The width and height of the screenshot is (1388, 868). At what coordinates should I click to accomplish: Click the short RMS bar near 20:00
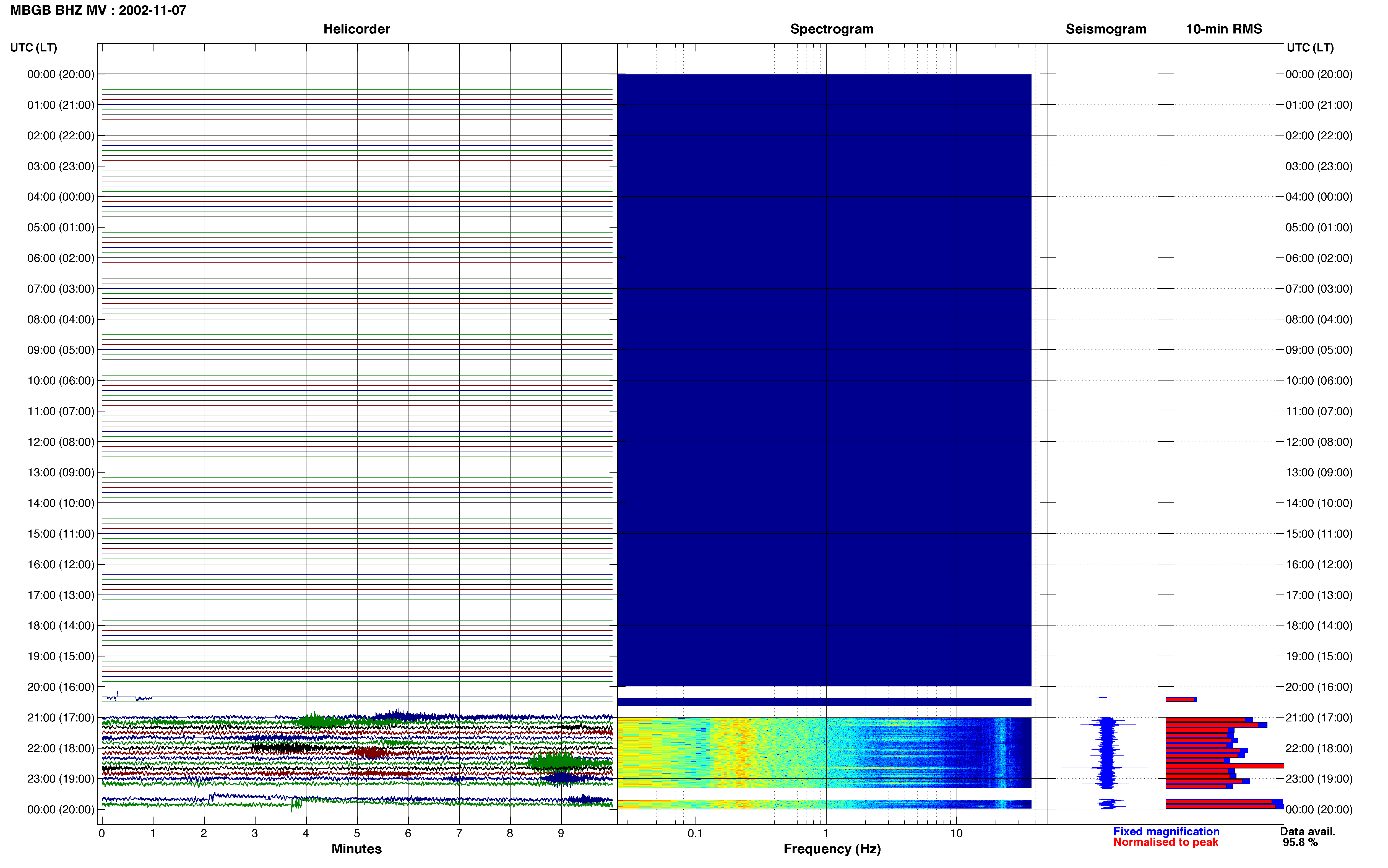coord(1181,699)
